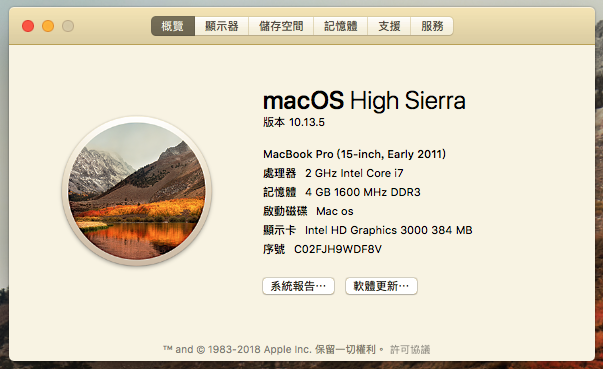Screen dimensions: 603x369
Task: Minimize the window with the yellow button
Action: (x=48, y=26)
